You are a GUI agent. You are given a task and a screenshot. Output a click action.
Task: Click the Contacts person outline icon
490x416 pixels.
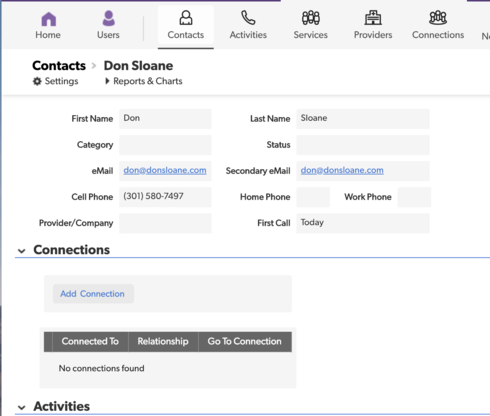tap(186, 18)
